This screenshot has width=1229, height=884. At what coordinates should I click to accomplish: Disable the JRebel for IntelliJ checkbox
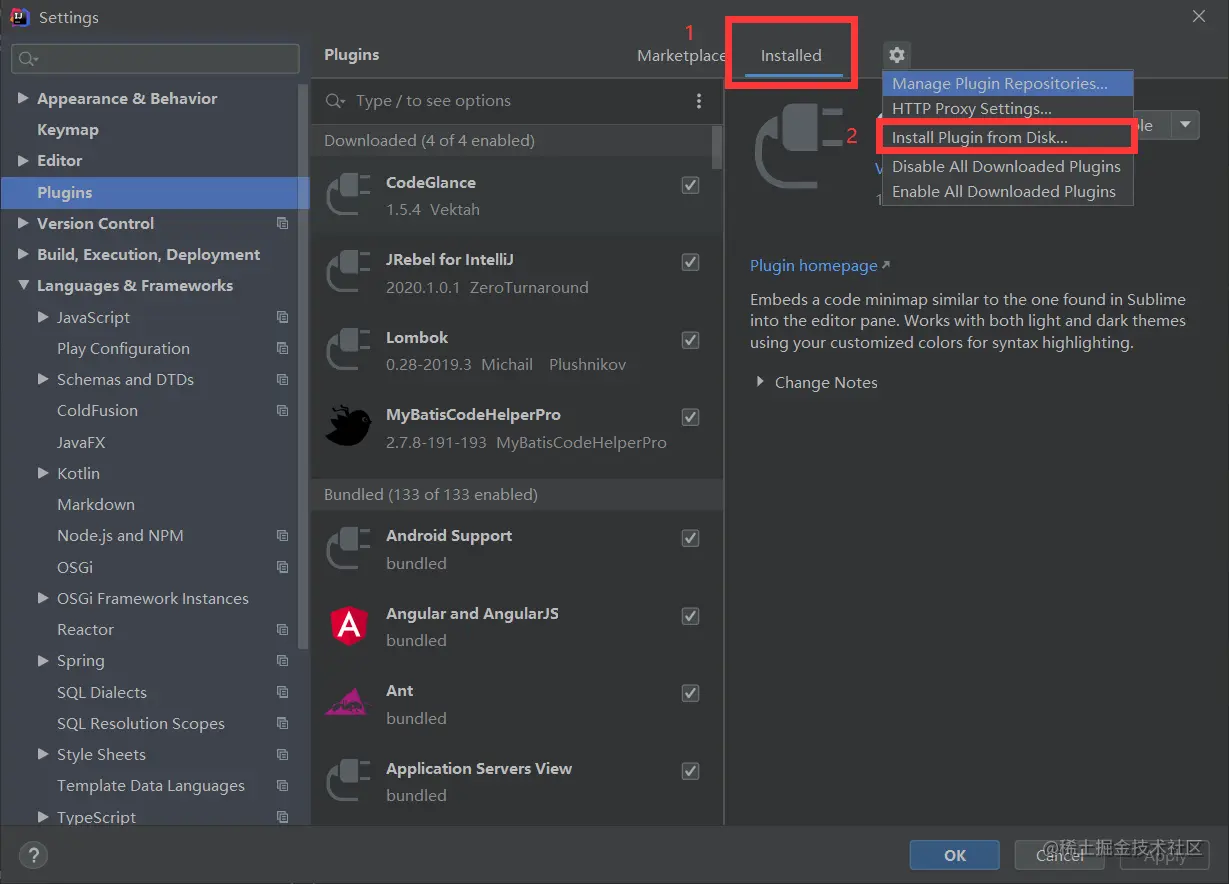690,262
